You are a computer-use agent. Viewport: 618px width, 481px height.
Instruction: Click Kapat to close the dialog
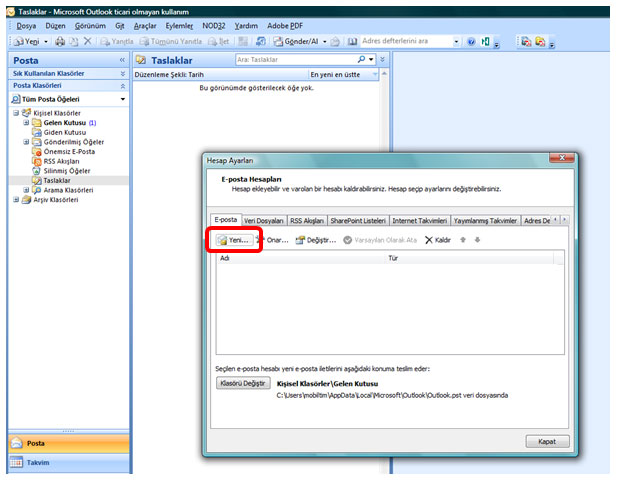[547, 442]
